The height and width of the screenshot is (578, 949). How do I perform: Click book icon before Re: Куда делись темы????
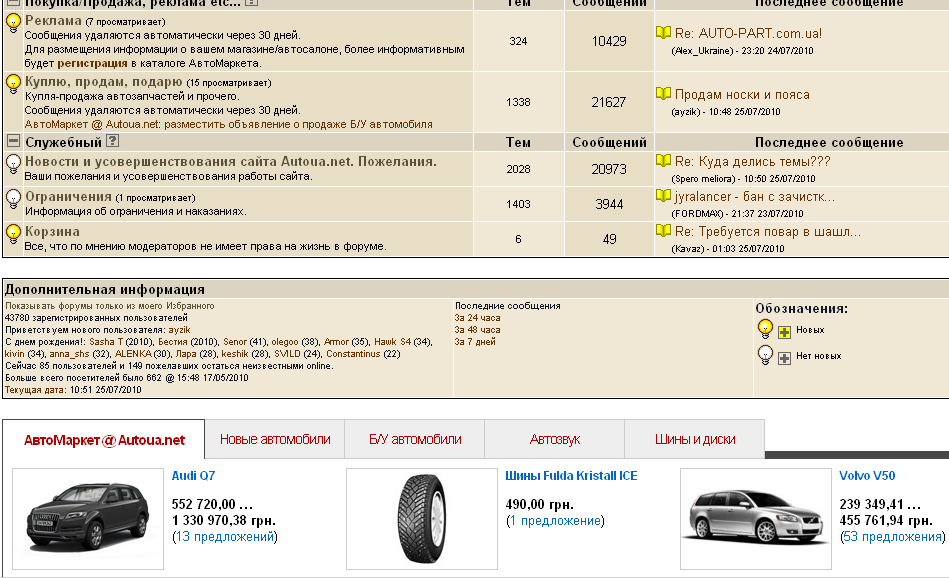pyautogui.click(x=663, y=161)
